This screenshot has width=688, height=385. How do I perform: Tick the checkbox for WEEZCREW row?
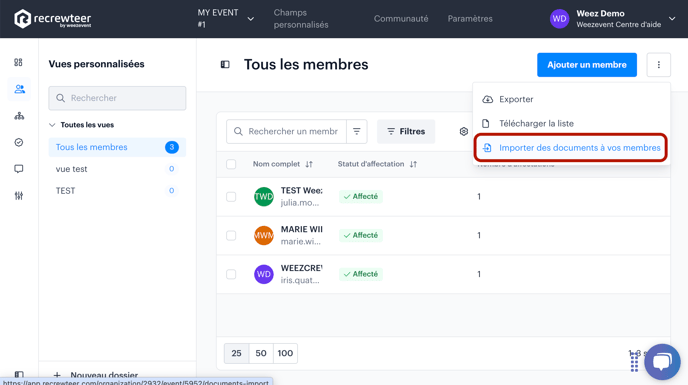[231, 274]
